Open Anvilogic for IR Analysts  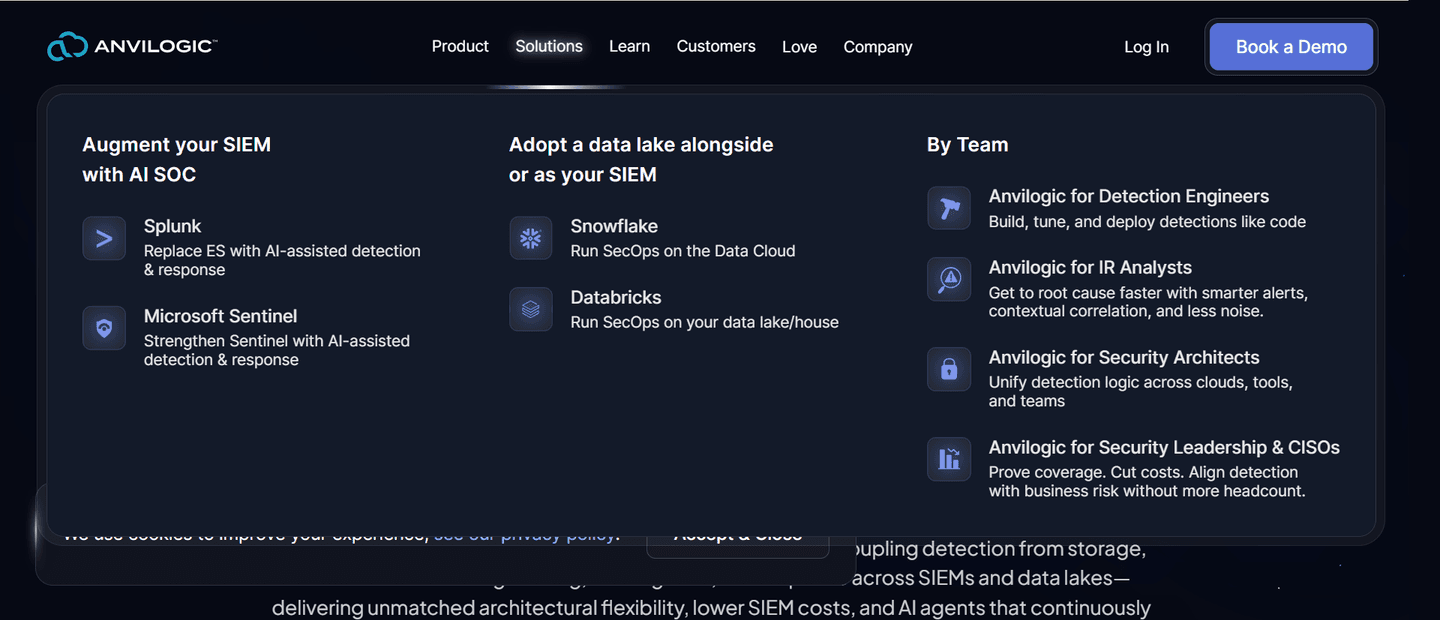coord(1090,267)
